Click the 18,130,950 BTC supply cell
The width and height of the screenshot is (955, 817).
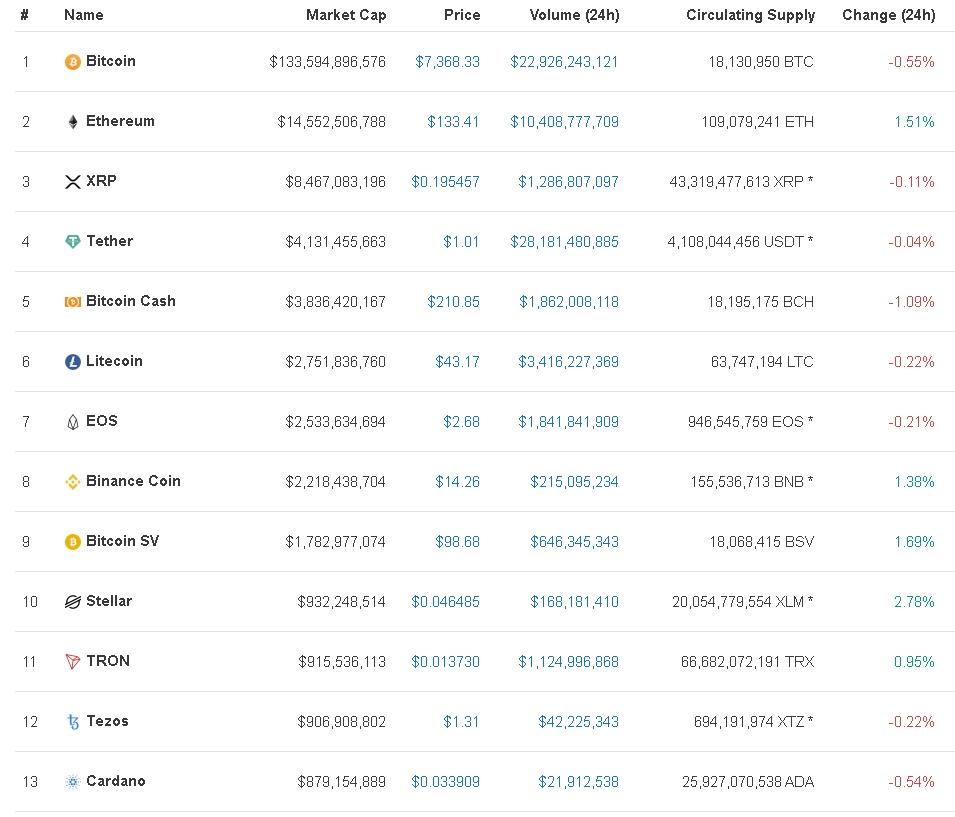tap(761, 62)
